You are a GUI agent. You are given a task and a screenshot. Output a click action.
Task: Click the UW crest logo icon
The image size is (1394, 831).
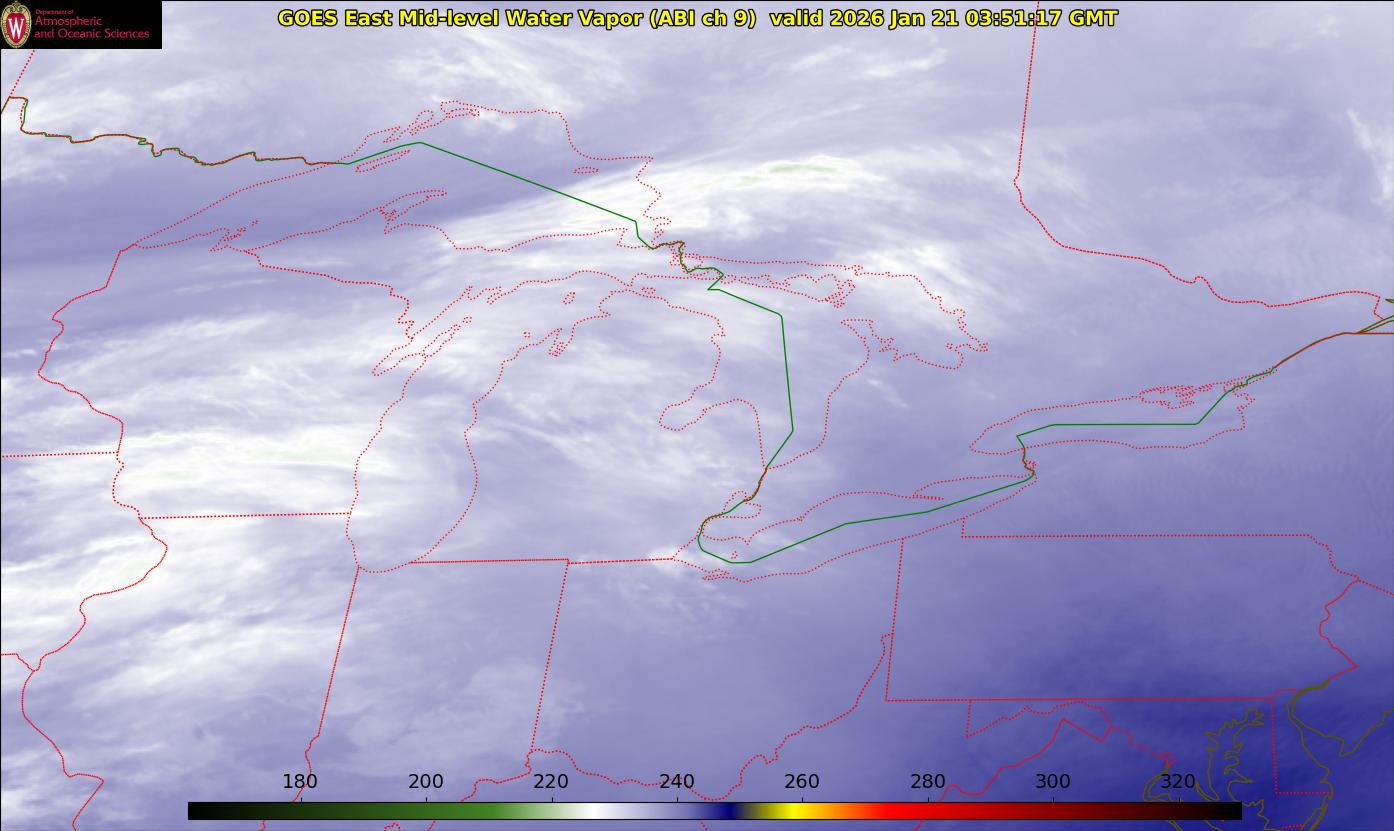pyautogui.click(x=17, y=24)
